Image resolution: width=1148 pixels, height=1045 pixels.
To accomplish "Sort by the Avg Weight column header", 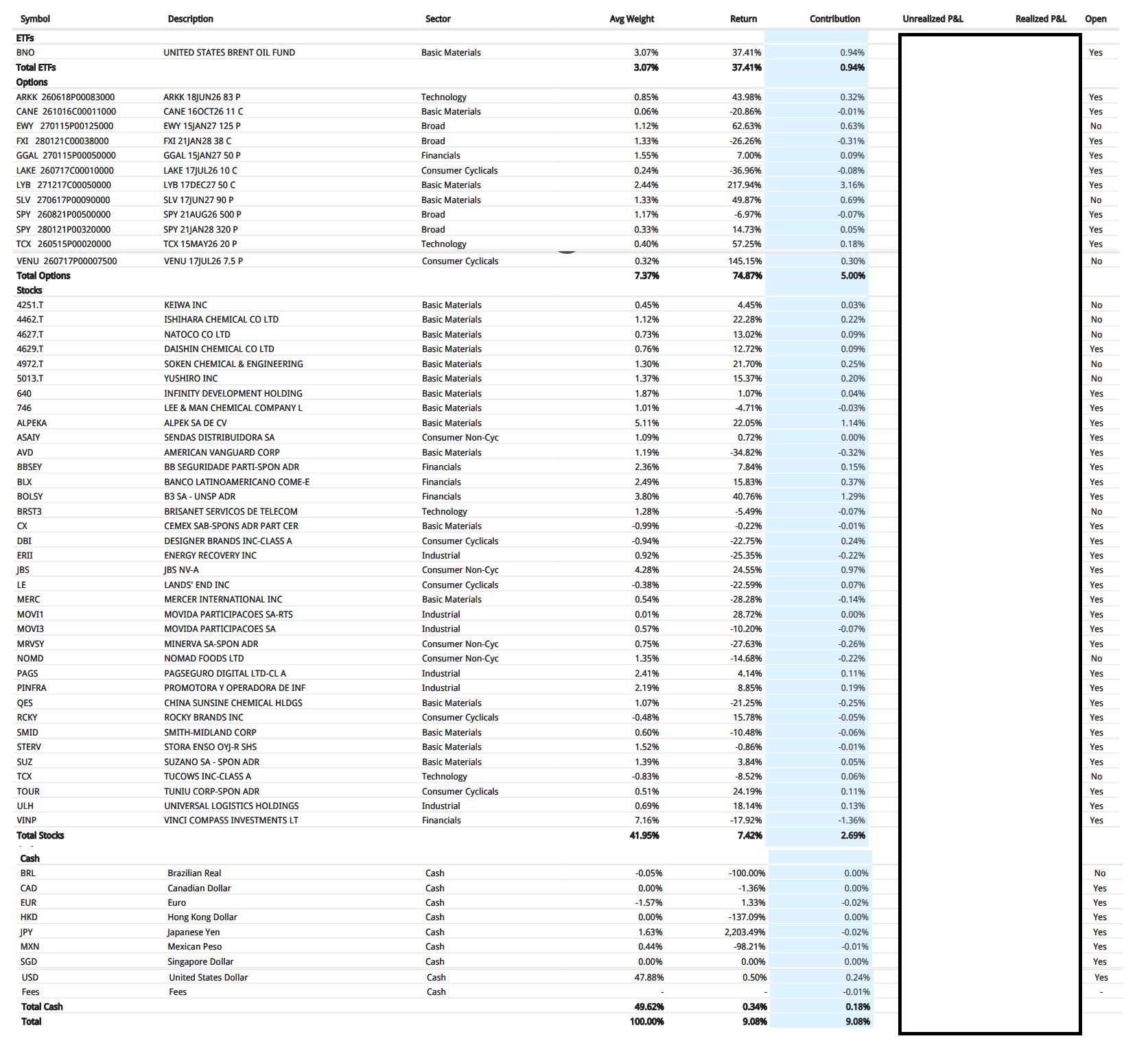I will (630, 19).
